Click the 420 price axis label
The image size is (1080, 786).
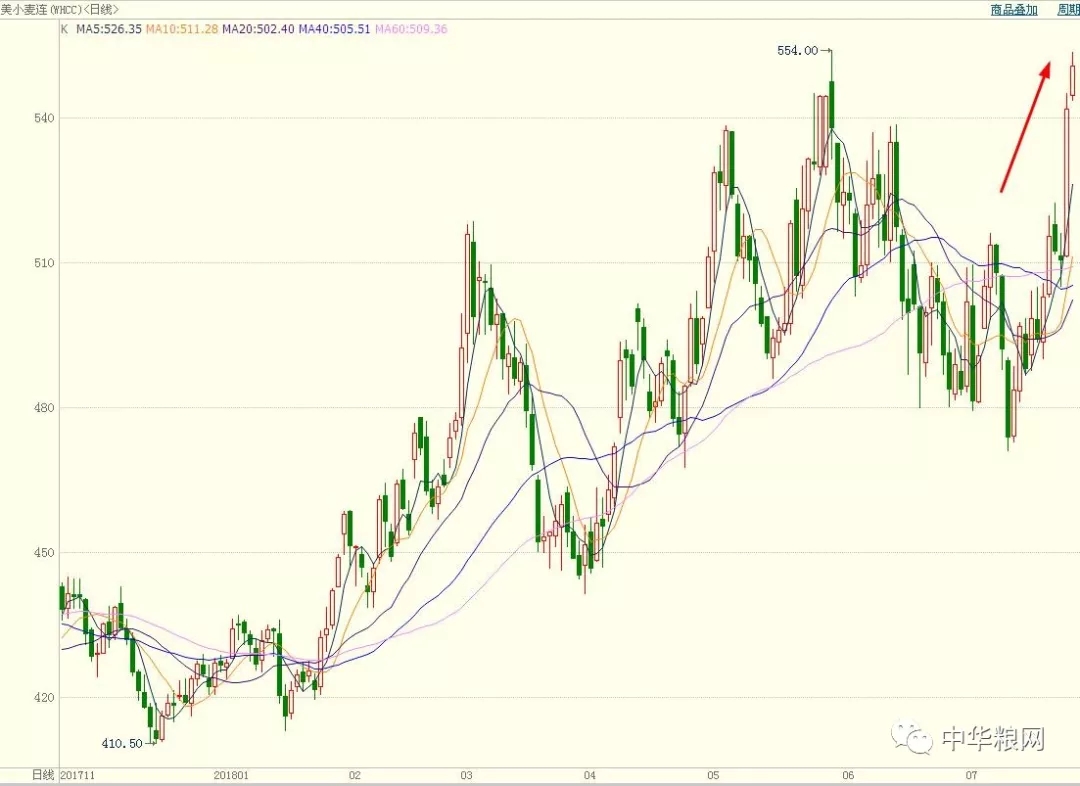coord(44,697)
